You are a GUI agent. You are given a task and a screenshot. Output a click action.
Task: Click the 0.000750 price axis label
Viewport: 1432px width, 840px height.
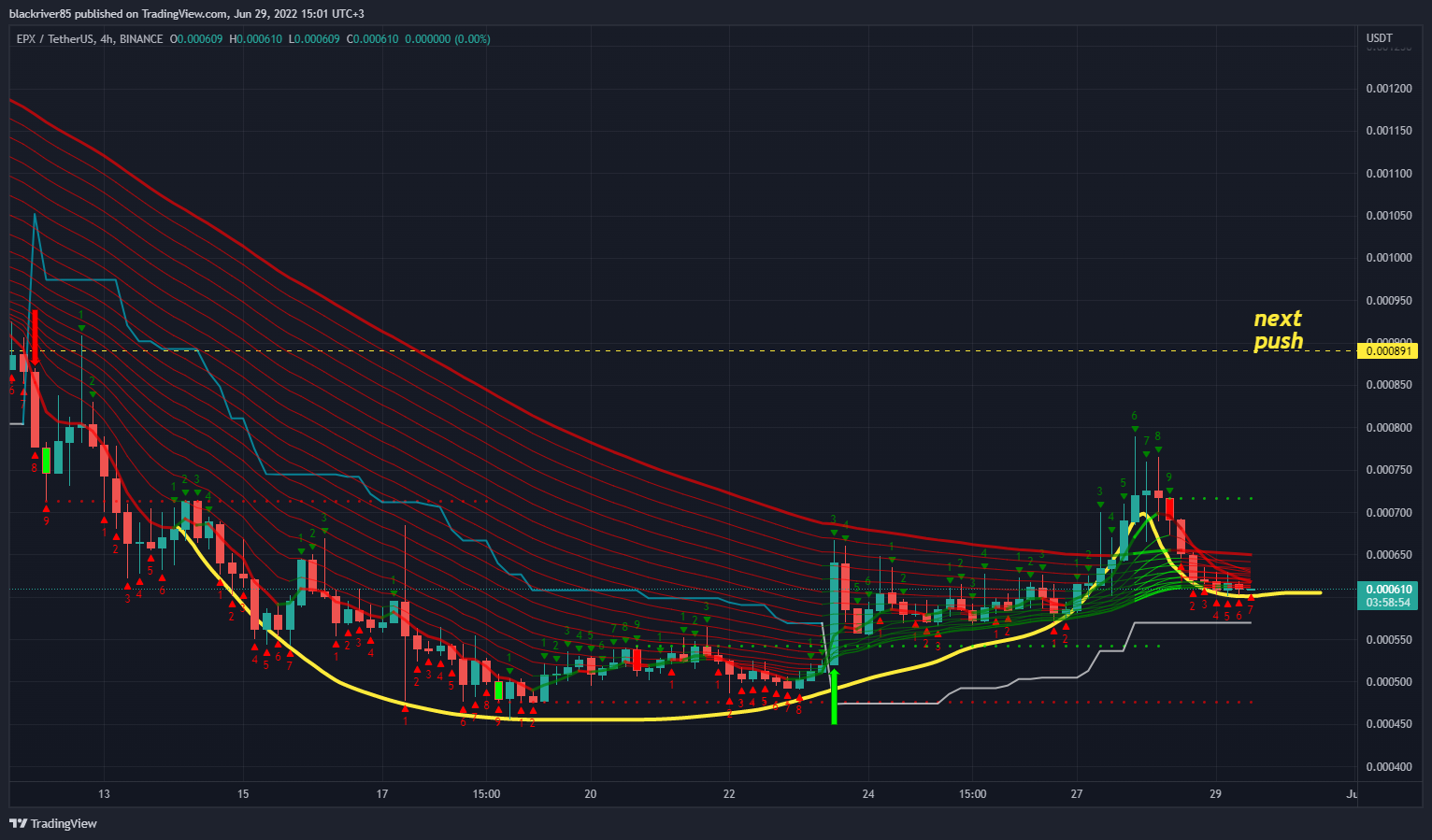click(1388, 470)
